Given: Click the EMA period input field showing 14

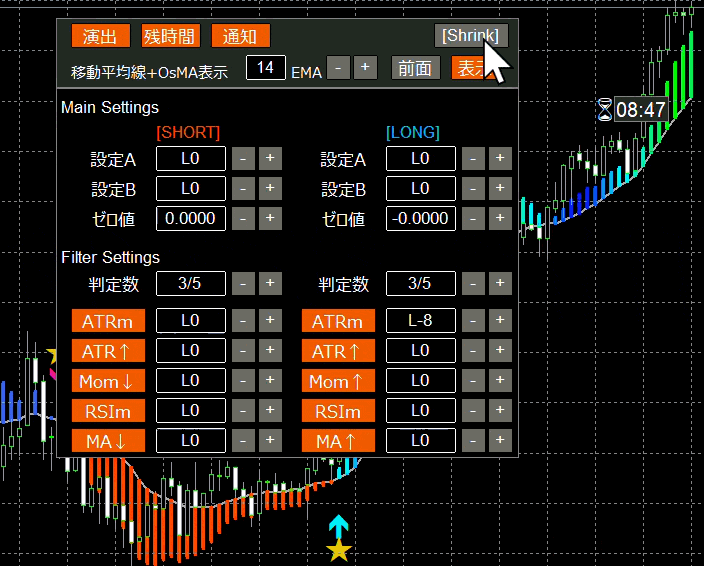Looking at the screenshot, I should click(266, 67).
